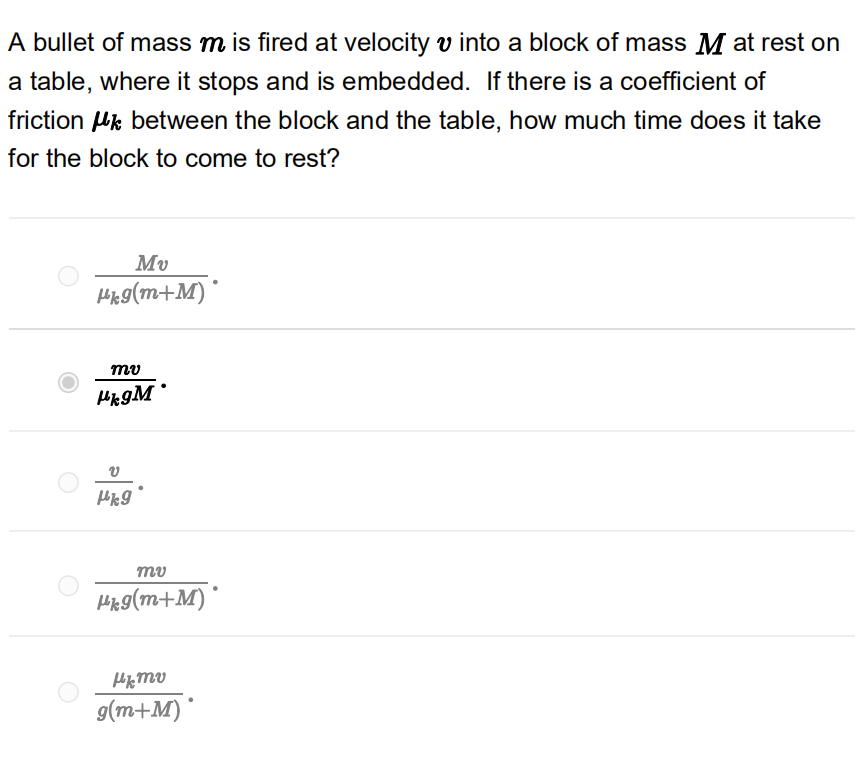Click the formula text Mv/μkg(m+M)
867x758 pixels.
[x=151, y=275]
